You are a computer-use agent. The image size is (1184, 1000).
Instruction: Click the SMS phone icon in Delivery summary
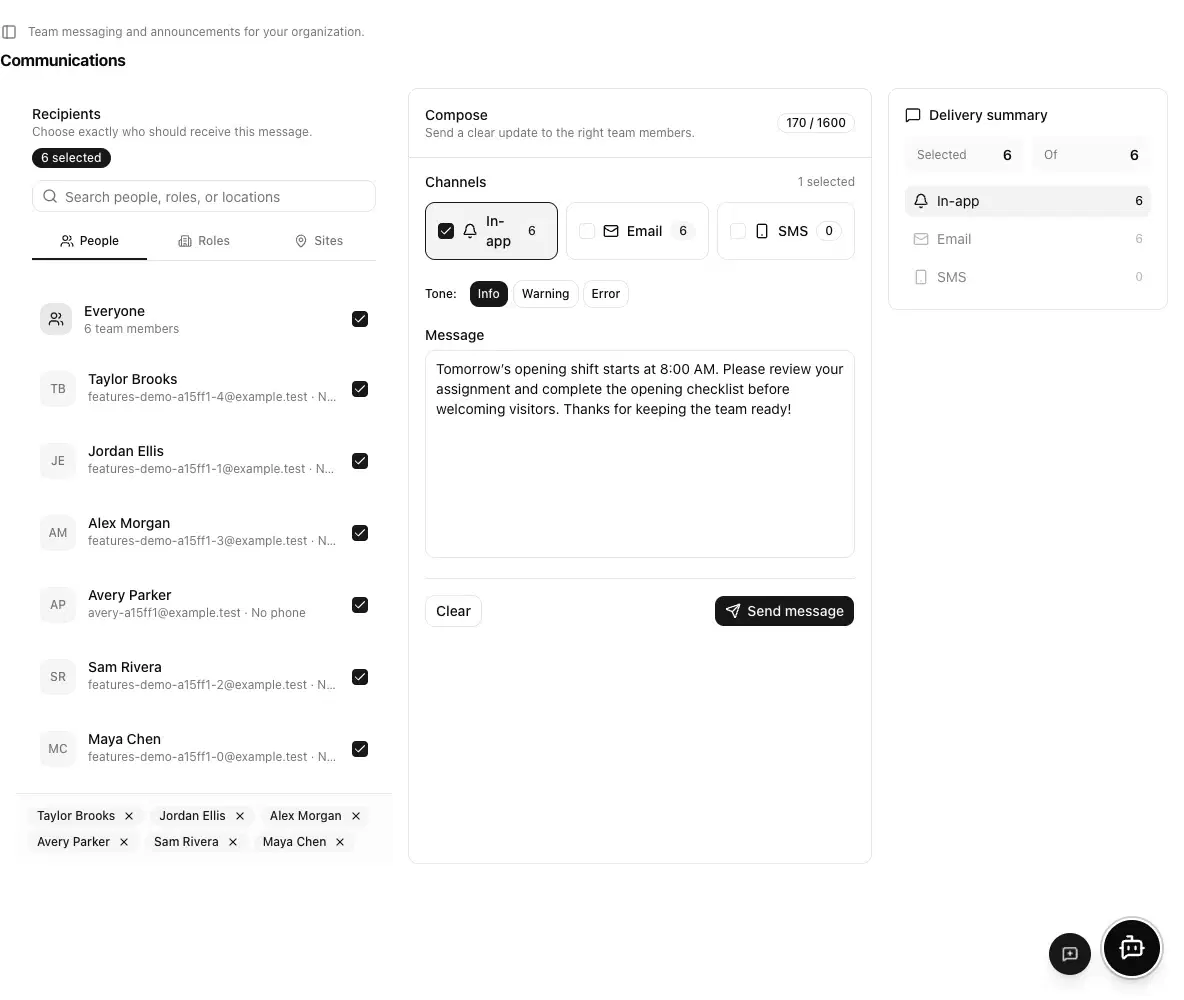920,277
